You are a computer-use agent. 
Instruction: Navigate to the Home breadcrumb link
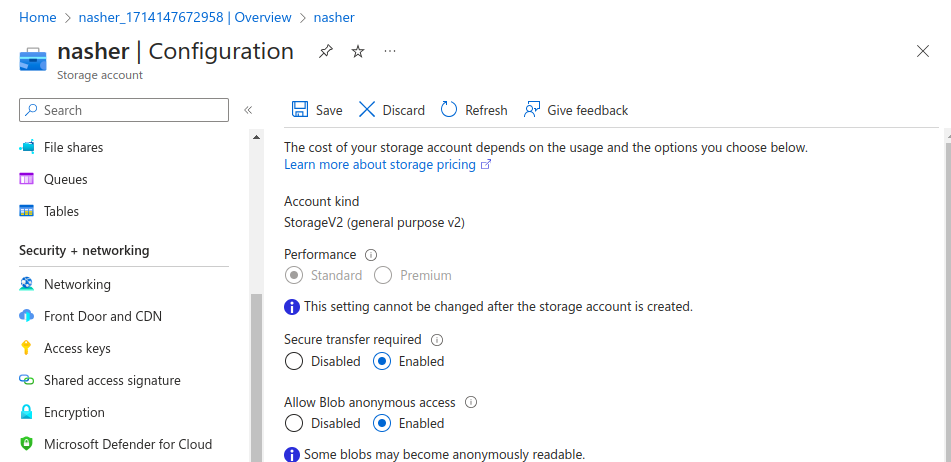[38, 17]
